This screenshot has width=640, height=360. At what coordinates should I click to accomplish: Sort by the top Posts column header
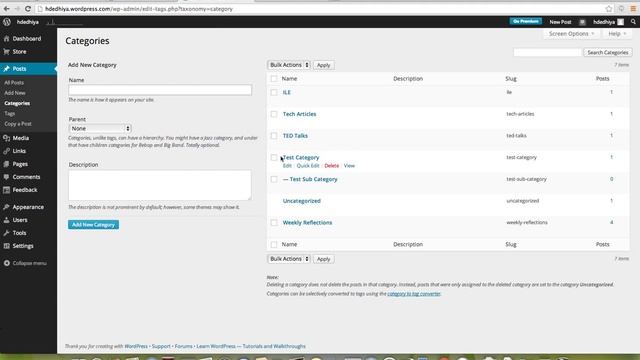[602, 79]
